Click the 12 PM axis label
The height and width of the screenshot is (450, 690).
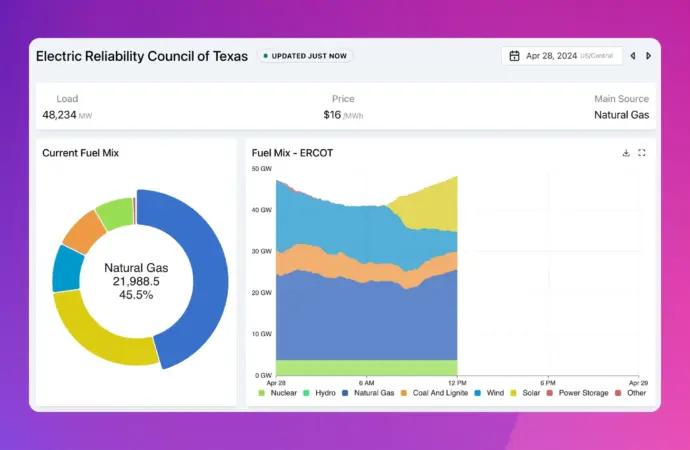pos(457,383)
